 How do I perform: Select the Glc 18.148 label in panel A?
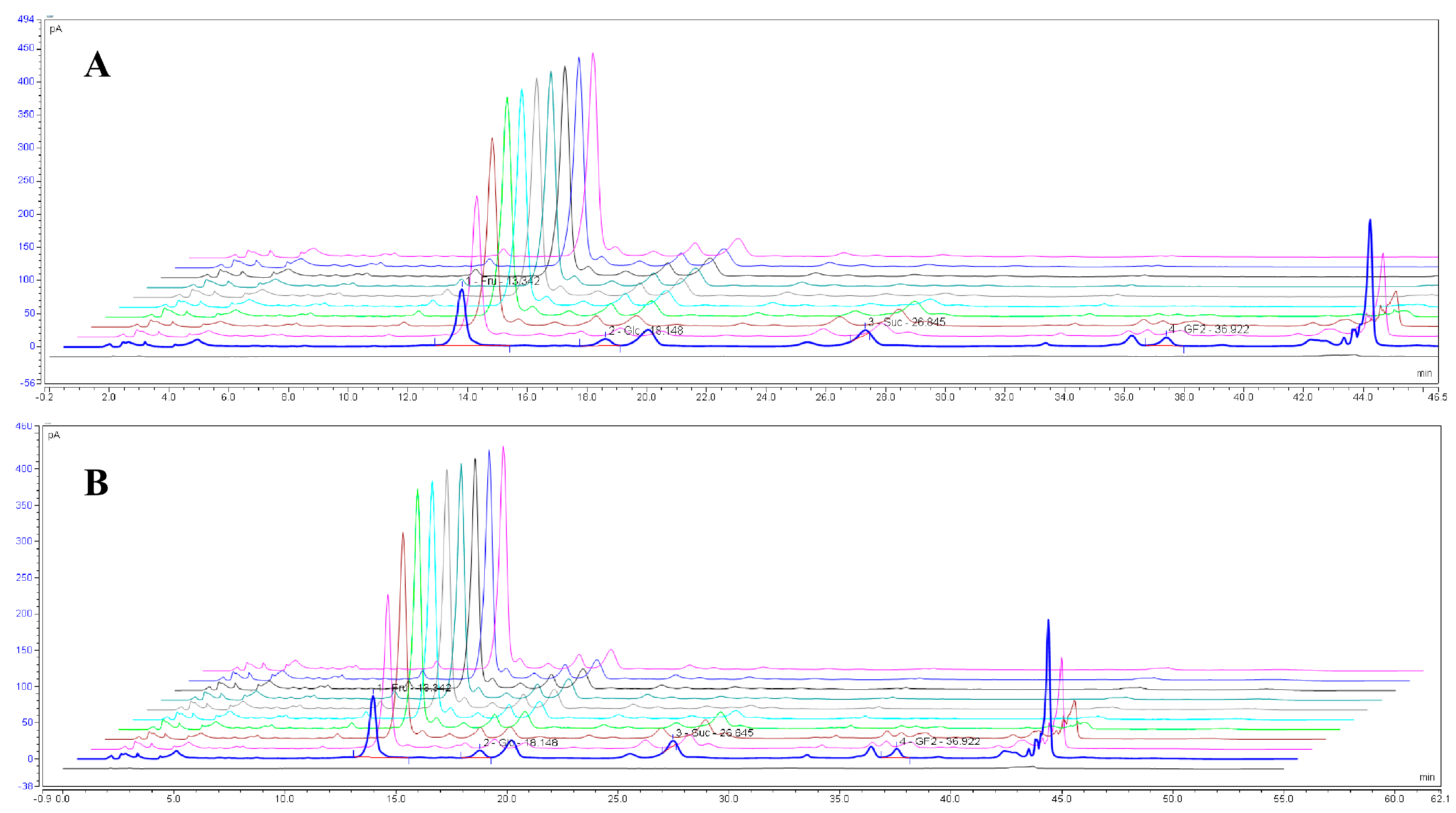click(x=645, y=331)
